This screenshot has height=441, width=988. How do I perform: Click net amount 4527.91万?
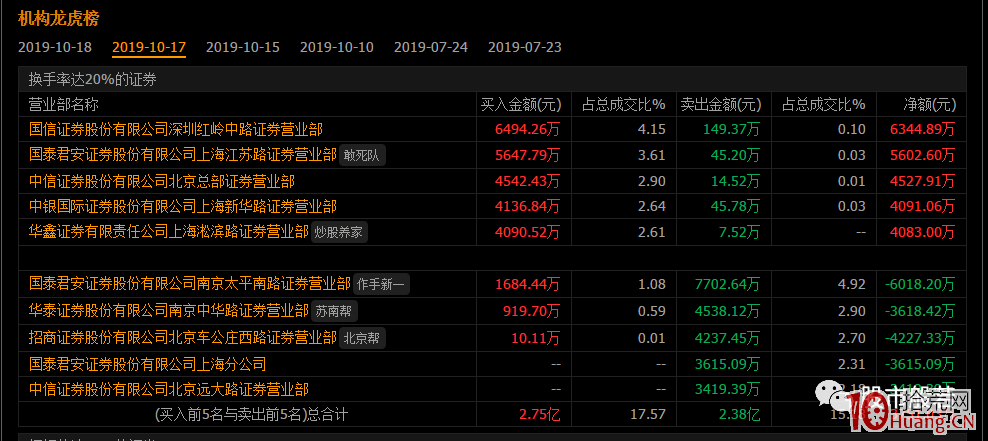[922, 181]
